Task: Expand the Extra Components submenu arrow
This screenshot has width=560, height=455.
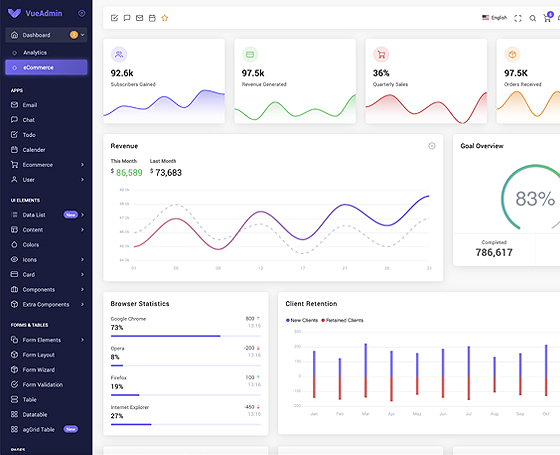Action: (x=82, y=304)
